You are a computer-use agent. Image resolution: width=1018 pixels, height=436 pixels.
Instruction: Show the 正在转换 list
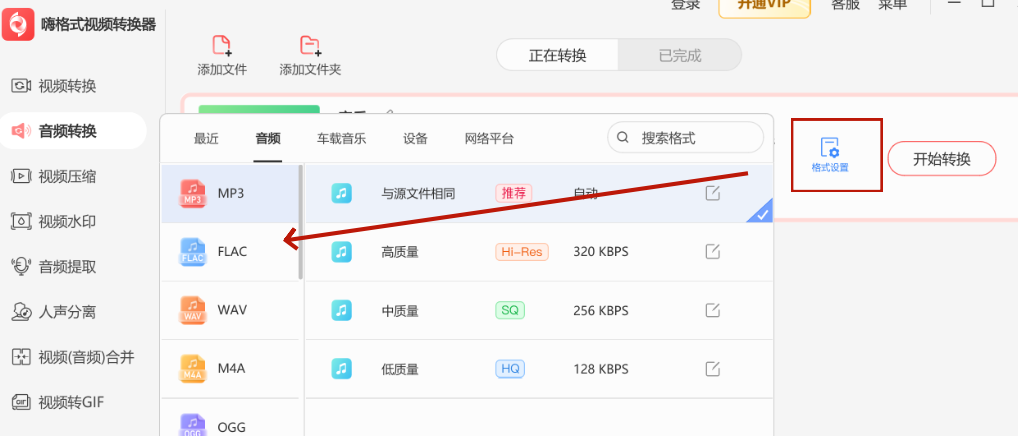558,55
